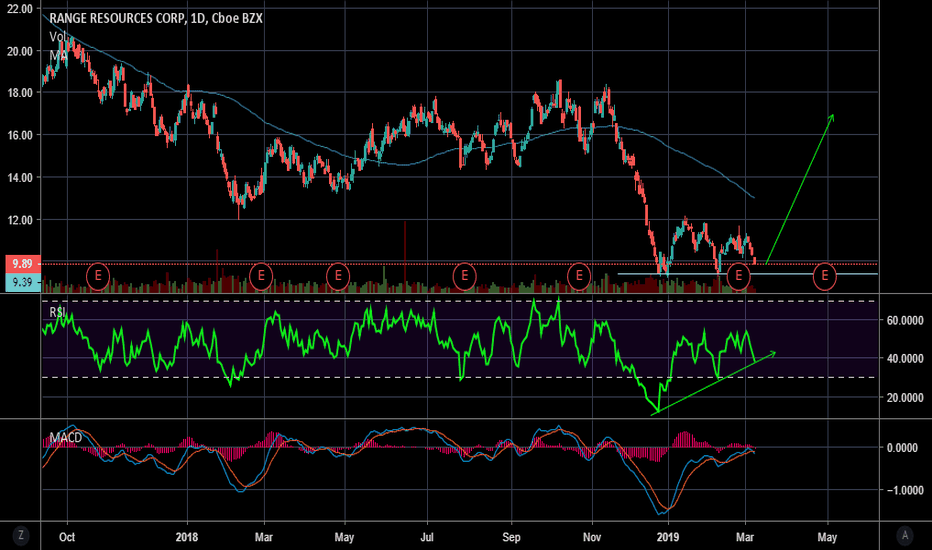Click the 2018 label on time axis
Screen dimensions: 932x550
tap(187, 537)
